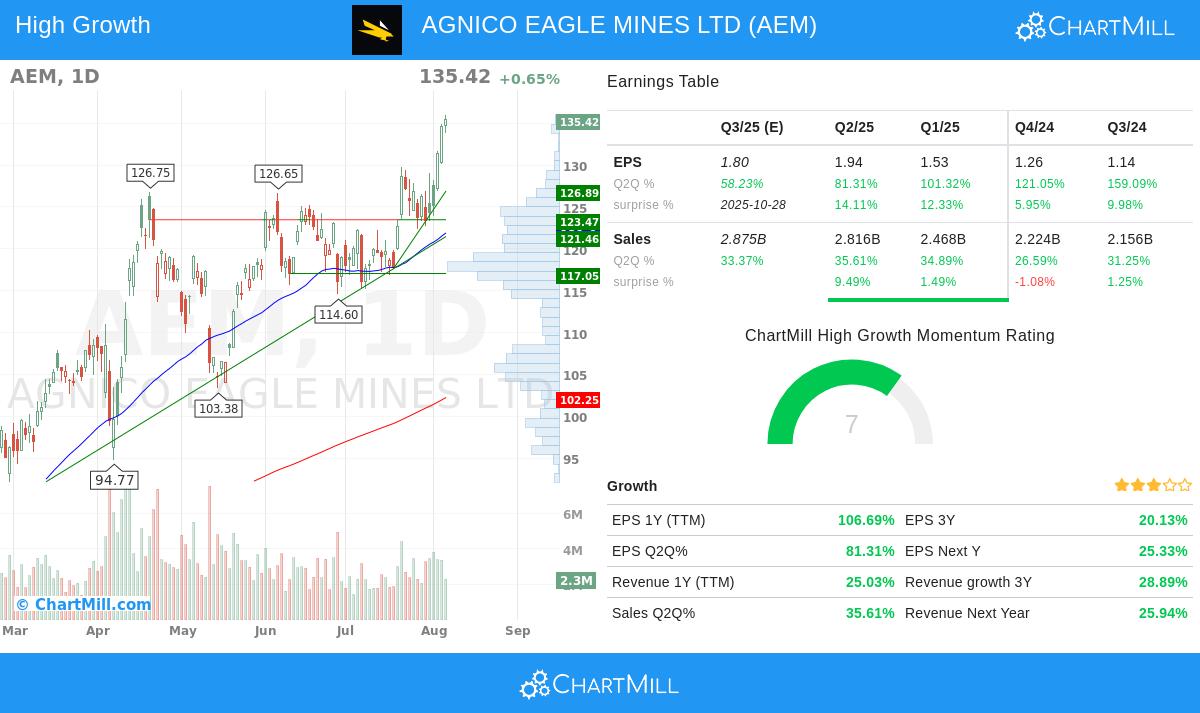Click the EPS row label

[628, 162]
